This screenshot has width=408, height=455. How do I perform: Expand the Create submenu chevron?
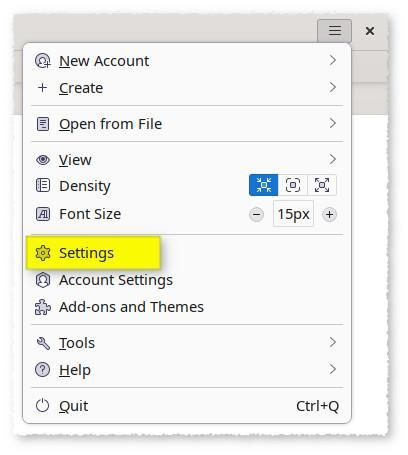coord(332,88)
